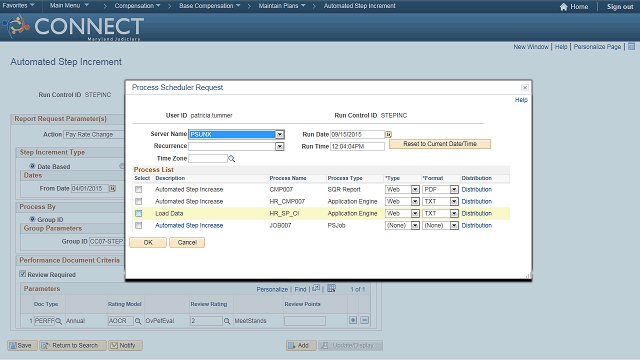640x360 pixels.
Task: Click the Time Zone lookup magnifier
Action: (x=232, y=158)
